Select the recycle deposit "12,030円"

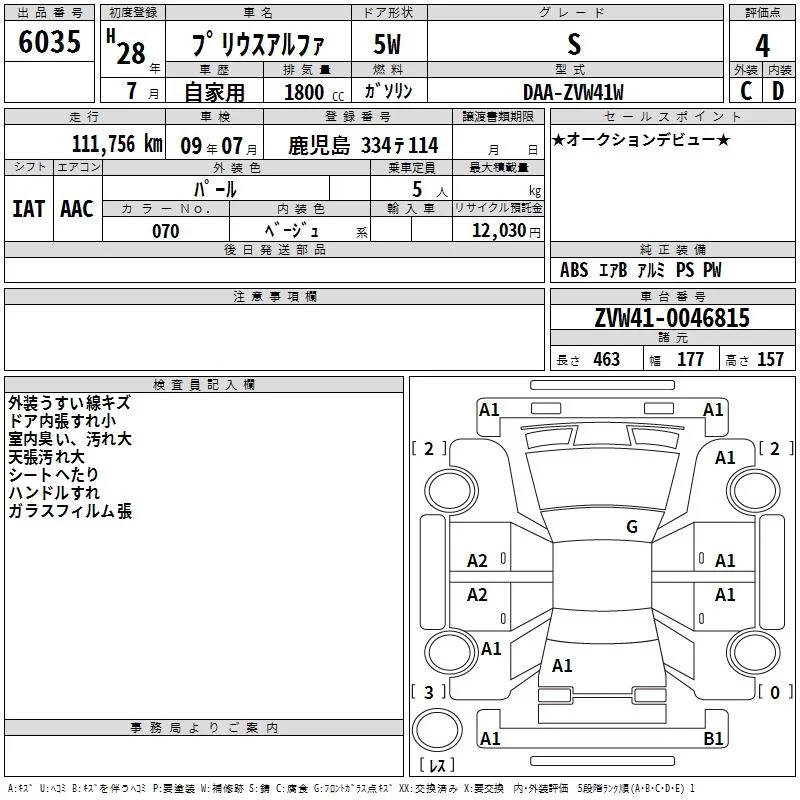pyautogui.click(x=506, y=231)
